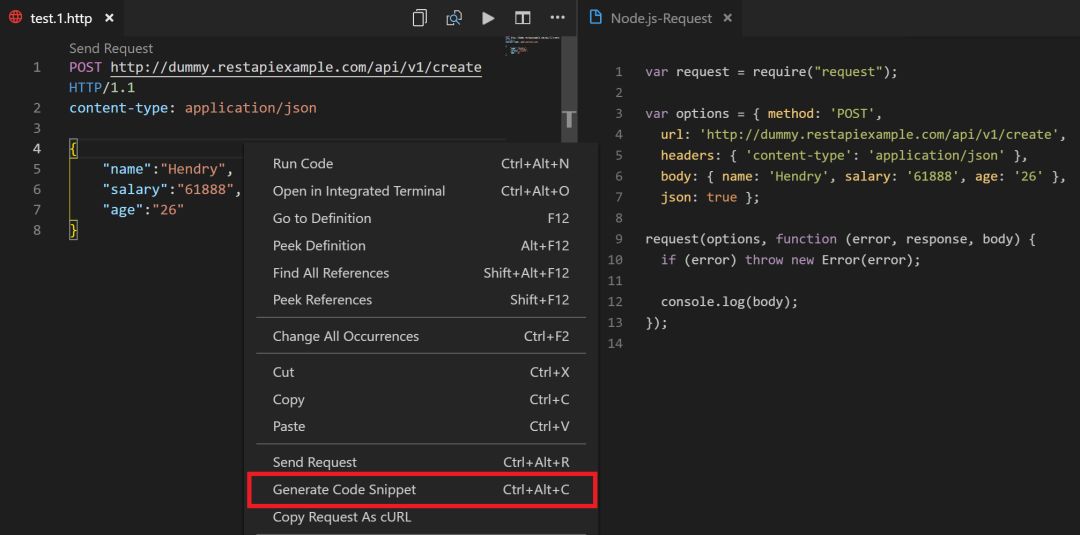The image size is (1080, 535).
Task: Click the overlapping pages icon in editor toolbar
Action: click(419, 18)
